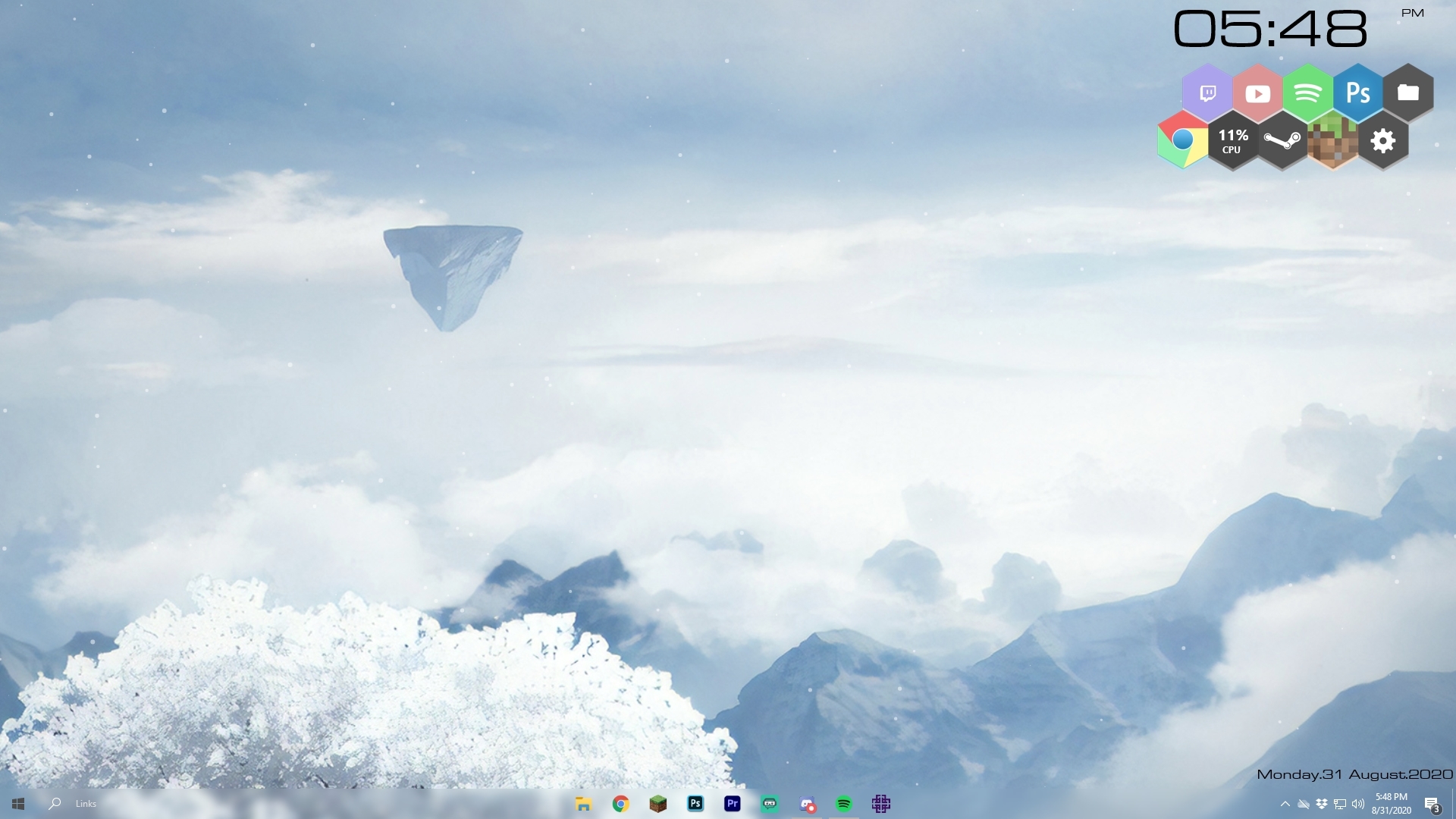Open Streamlabs chatbot icon in taskbar
Screen dimensions: 1456x819
click(770, 804)
